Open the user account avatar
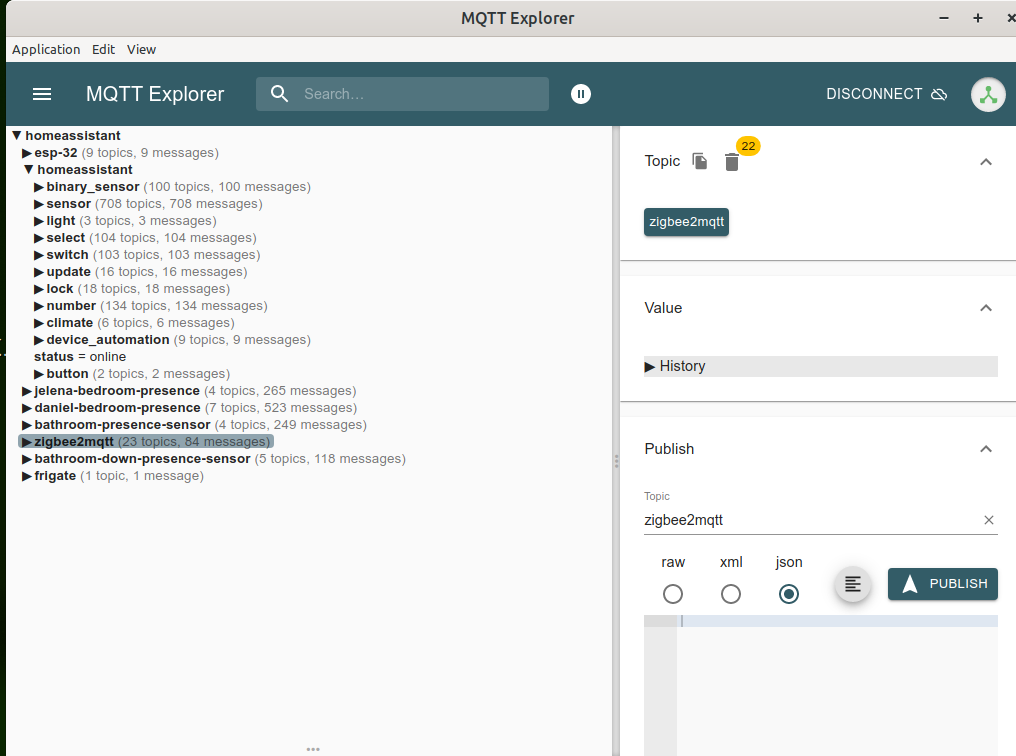 (987, 93)
